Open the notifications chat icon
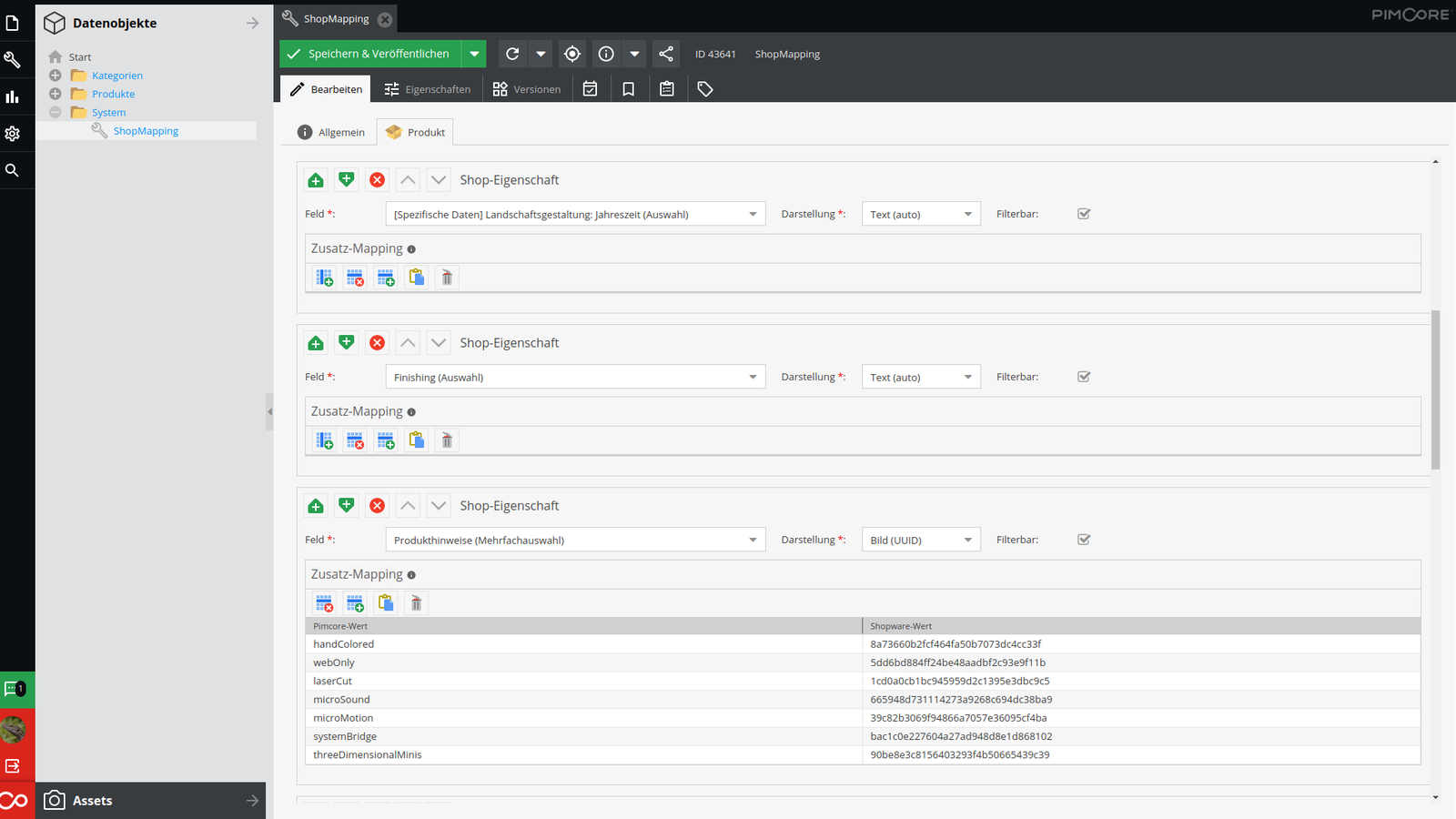The image size is (1456, 819). click(x=15, y=689)
